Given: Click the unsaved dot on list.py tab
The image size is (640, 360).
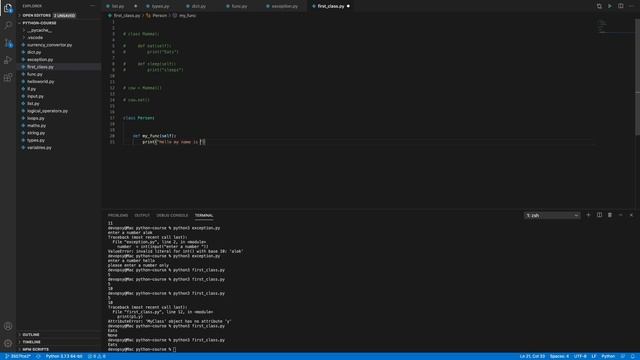Looking at the screenshot, I should point(136,6).
